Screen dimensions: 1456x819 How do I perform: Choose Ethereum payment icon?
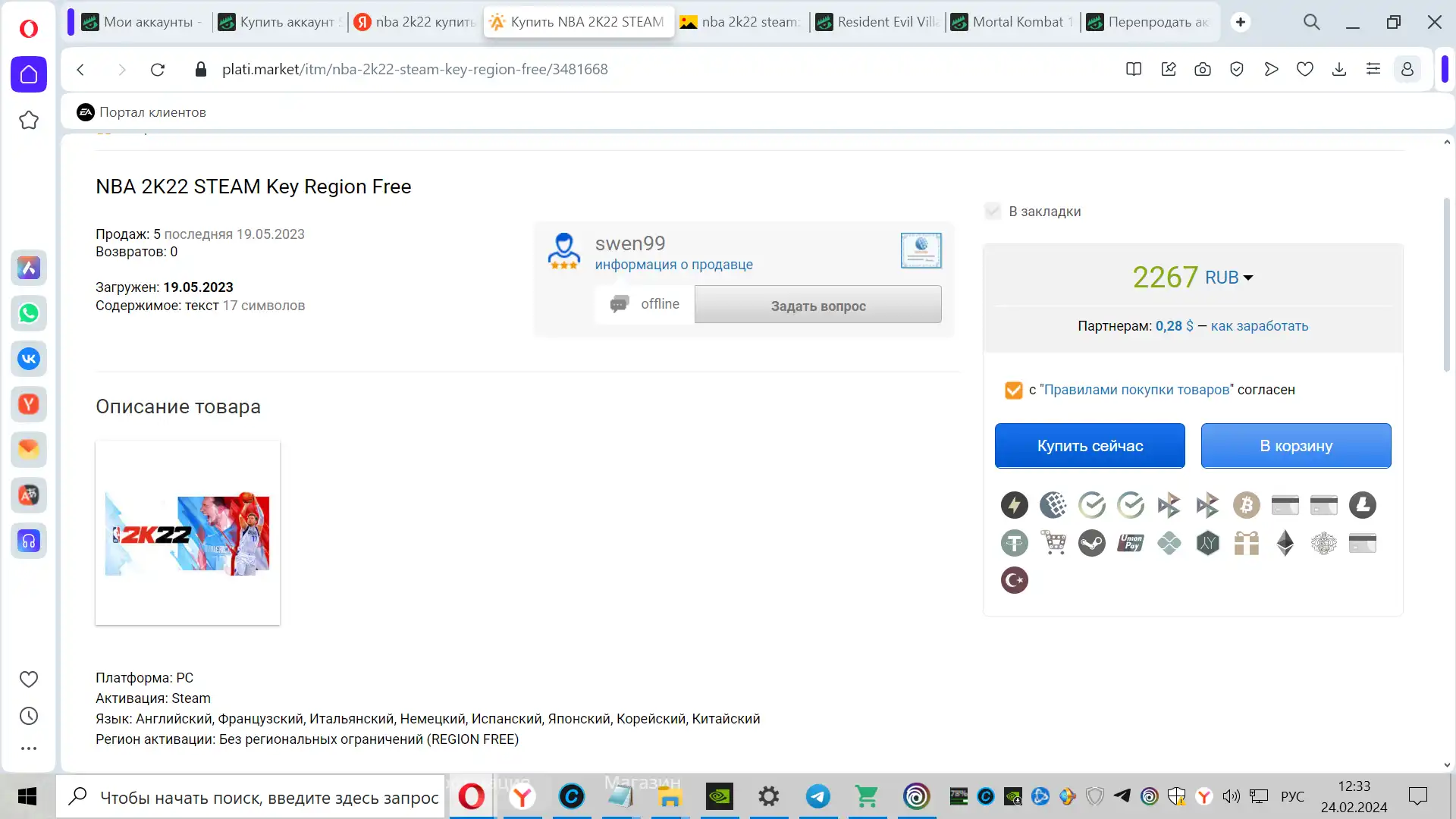click(x=1285, y=543)
